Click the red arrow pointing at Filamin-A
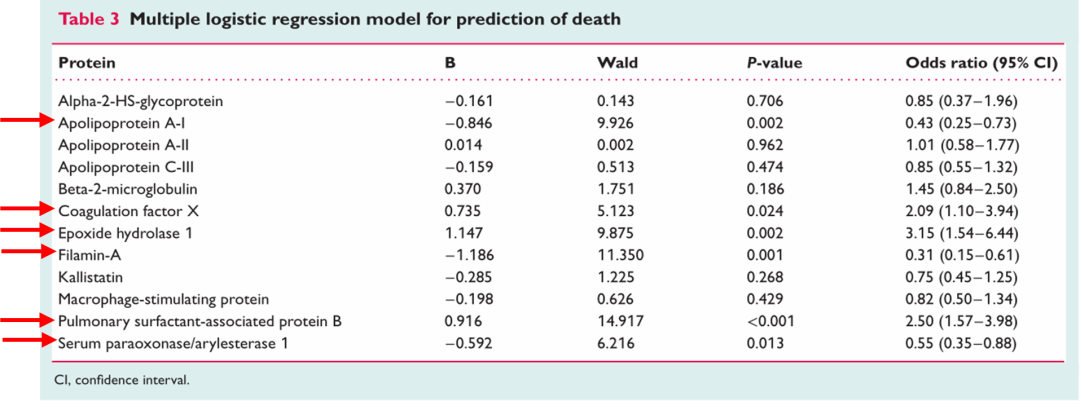Screen dimensions: 1080x401 coord(27,252)
